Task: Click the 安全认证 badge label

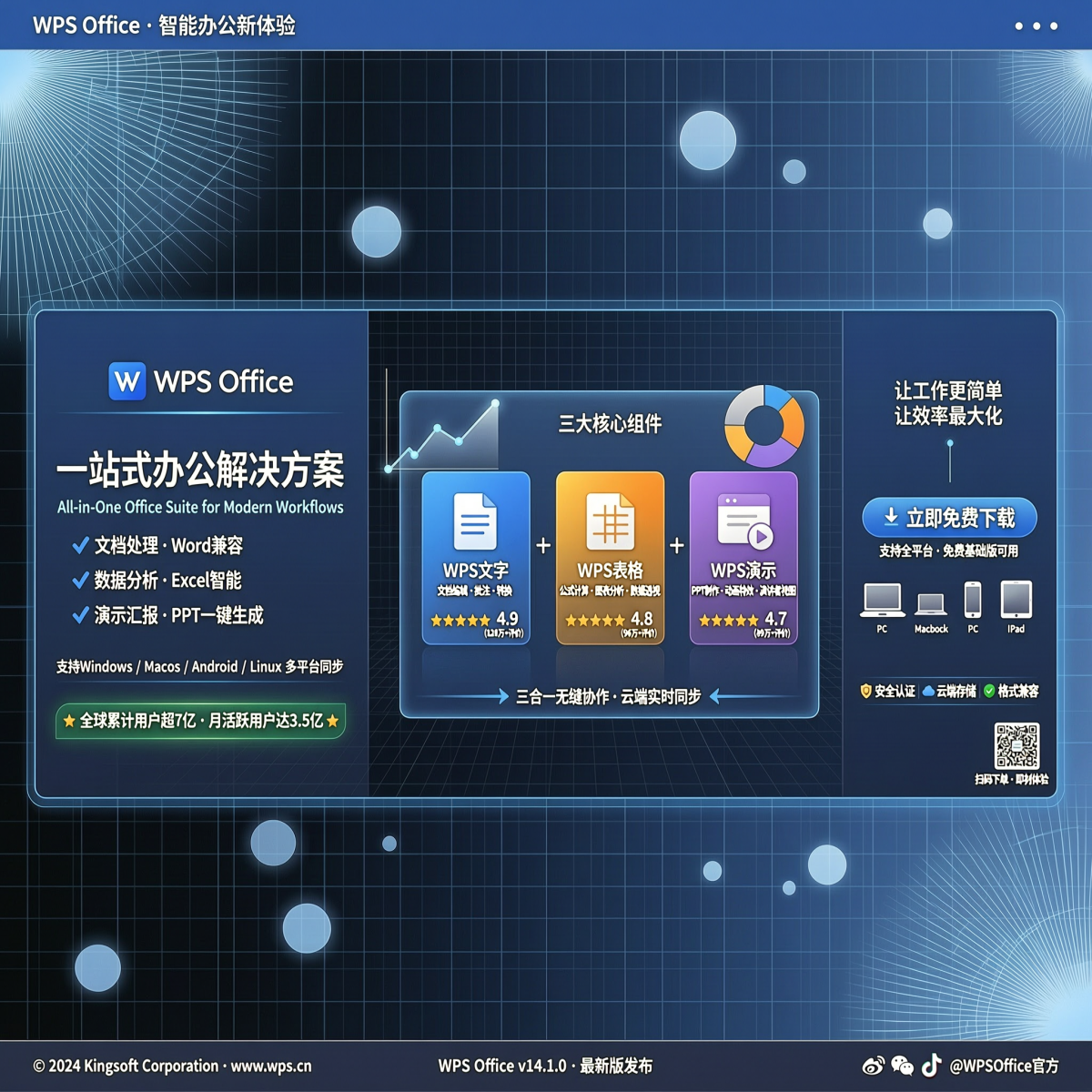Action: pos(895,692)
